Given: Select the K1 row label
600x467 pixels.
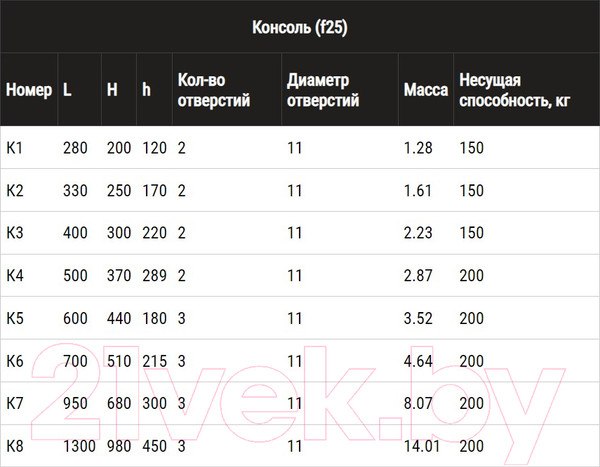Looking at the screenshot, I should [x=15, y=149].
